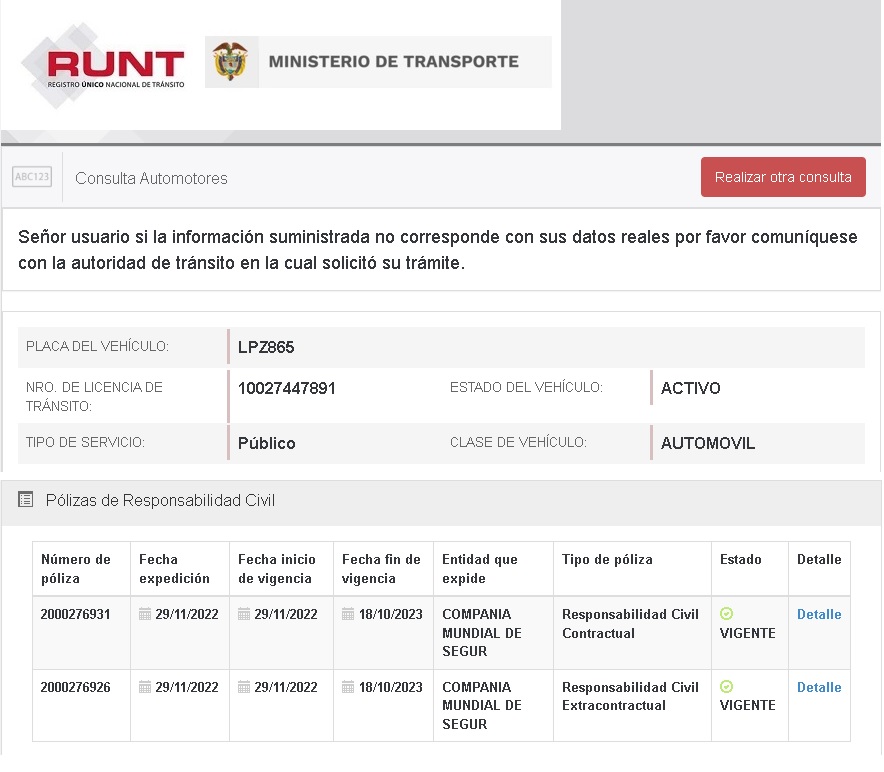This screenshot has height=772, width=884.
Task: Click calendar icon in first policy's Fecha fin
Action: [x=348, y=614]
